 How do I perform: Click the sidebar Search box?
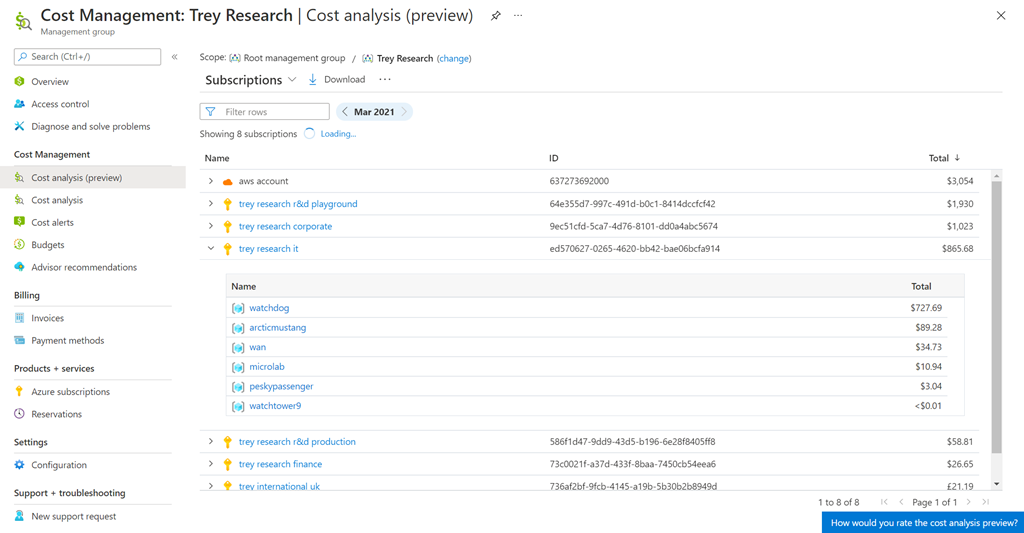coord(88,57)
